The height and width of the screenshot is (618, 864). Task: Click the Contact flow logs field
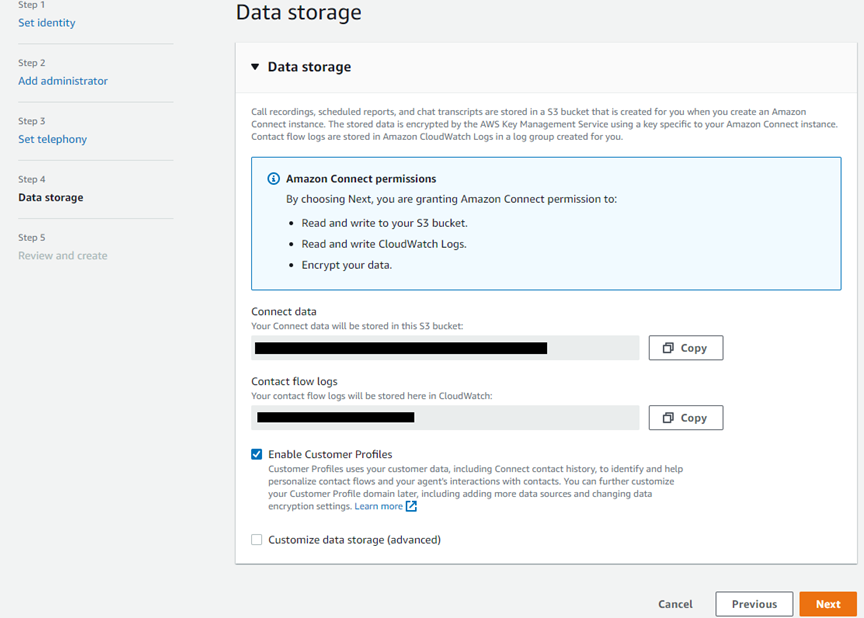pos(445,418)
